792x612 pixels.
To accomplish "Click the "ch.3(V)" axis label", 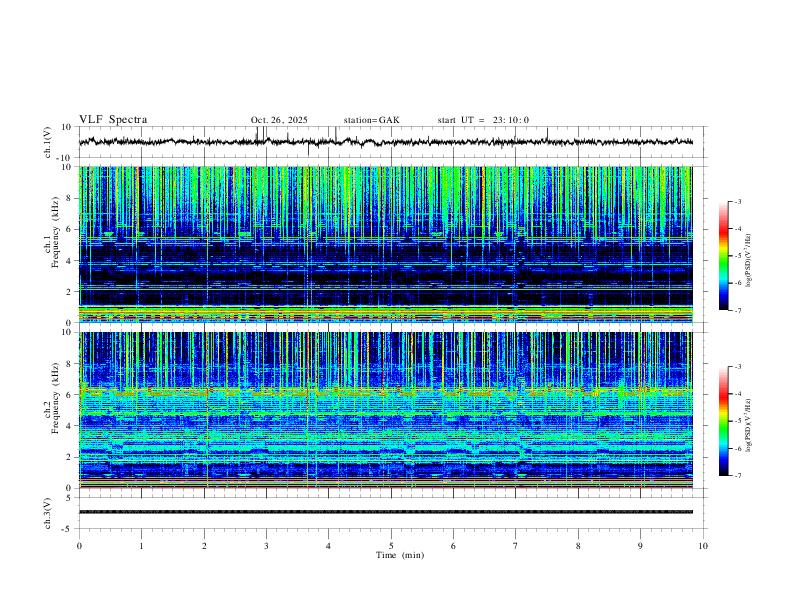I will [x=48, y=514].
